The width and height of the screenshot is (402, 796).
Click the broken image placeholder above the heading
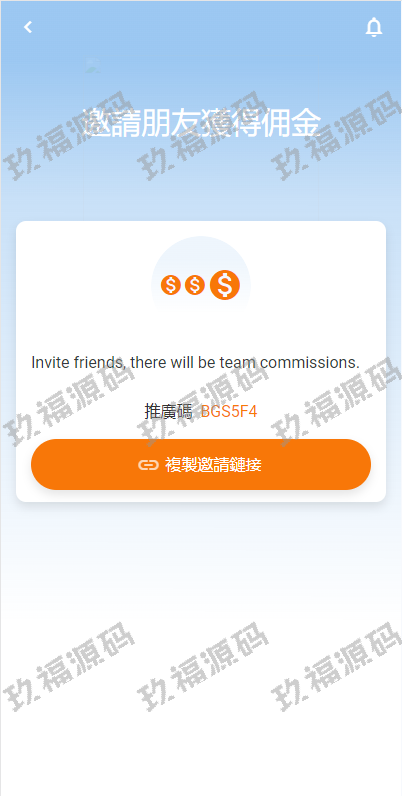(x=93, y=64)
